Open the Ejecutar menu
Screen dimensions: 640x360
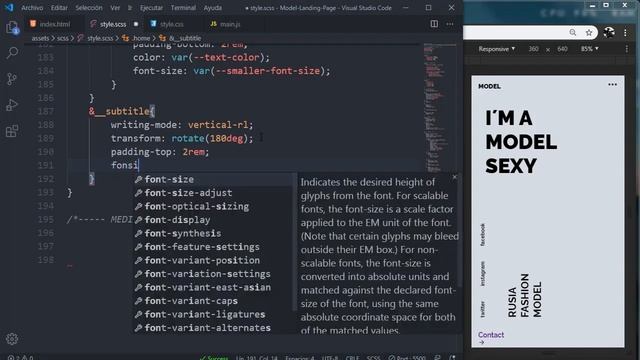[x=151, y=8]
